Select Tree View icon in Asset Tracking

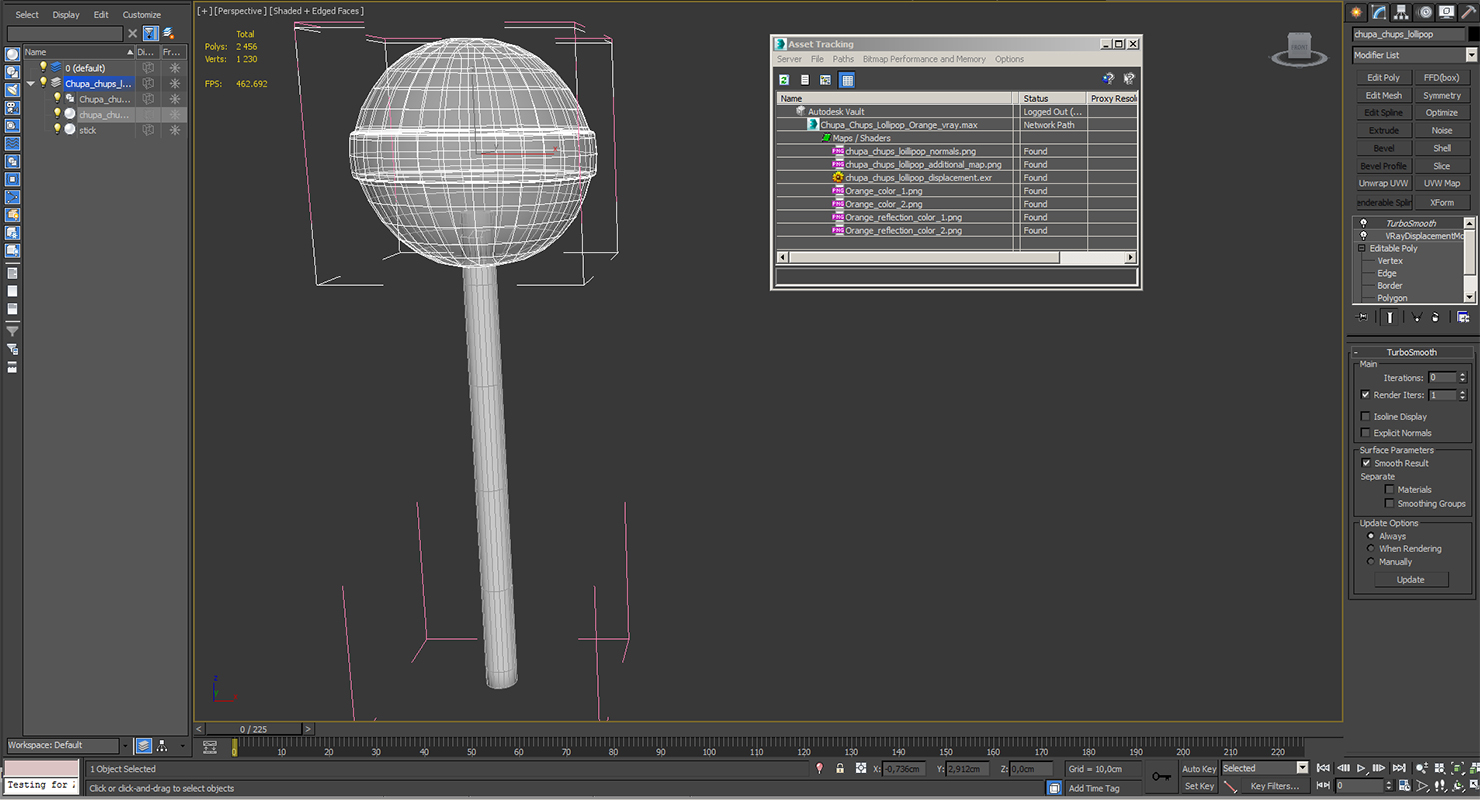pyautogui.click(x=826, y=79)
